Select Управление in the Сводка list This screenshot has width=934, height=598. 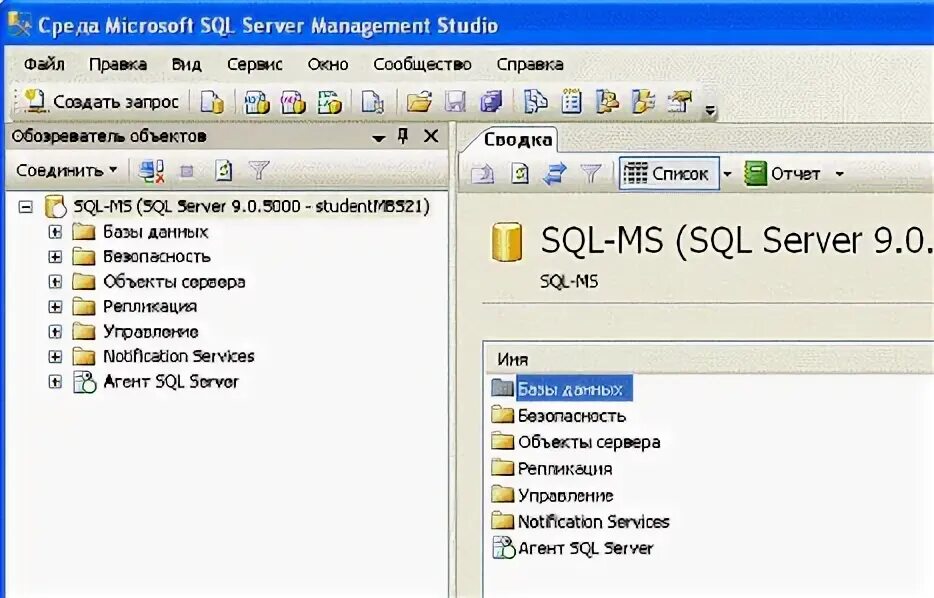(565, 496)
